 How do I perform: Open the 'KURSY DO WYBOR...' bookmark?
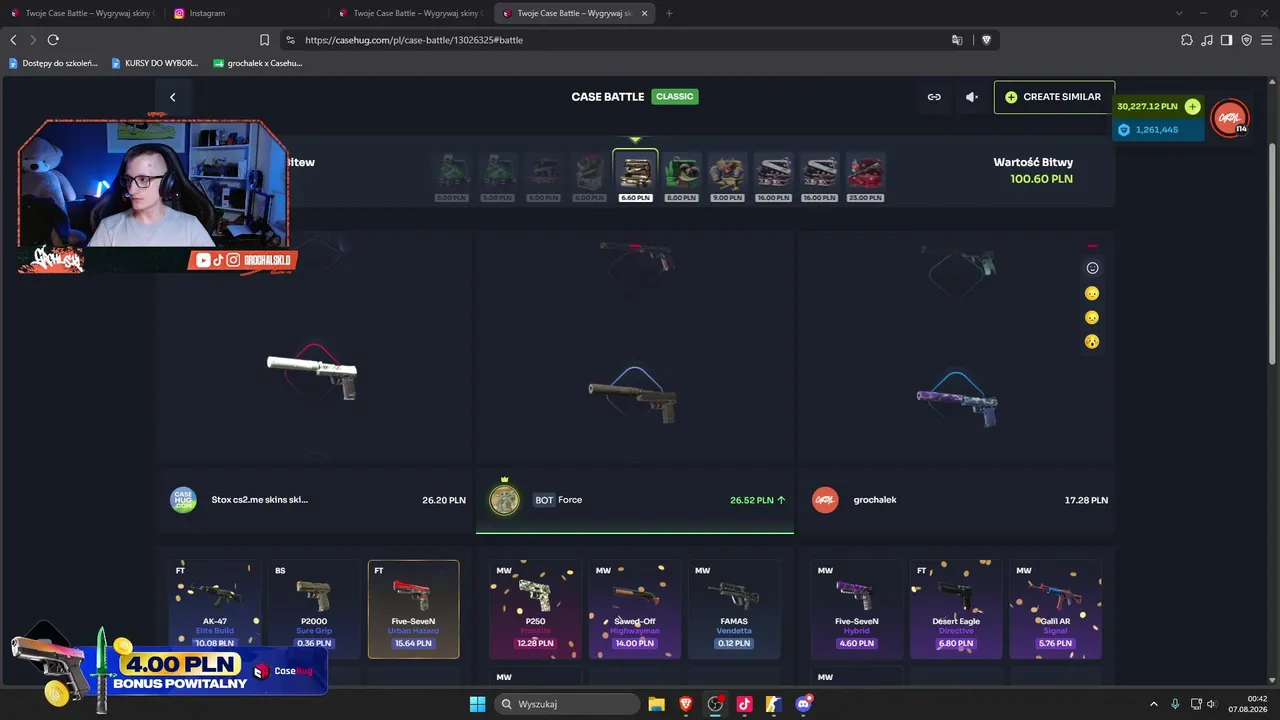(x=155, y=63)
